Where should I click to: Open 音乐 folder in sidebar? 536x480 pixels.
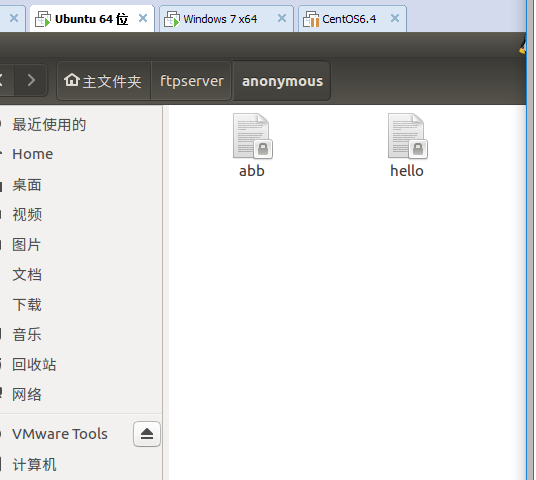tap(81, 334)
